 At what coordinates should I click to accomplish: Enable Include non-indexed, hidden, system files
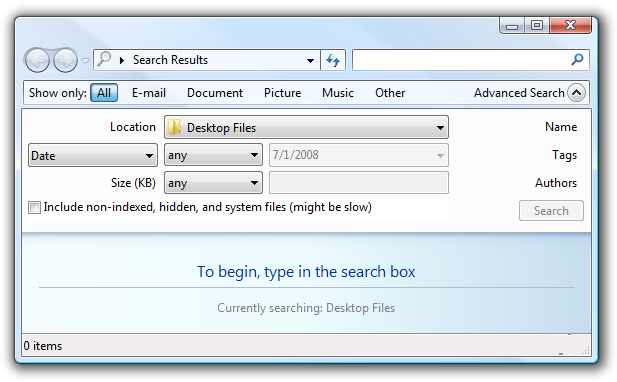(34, 207)
